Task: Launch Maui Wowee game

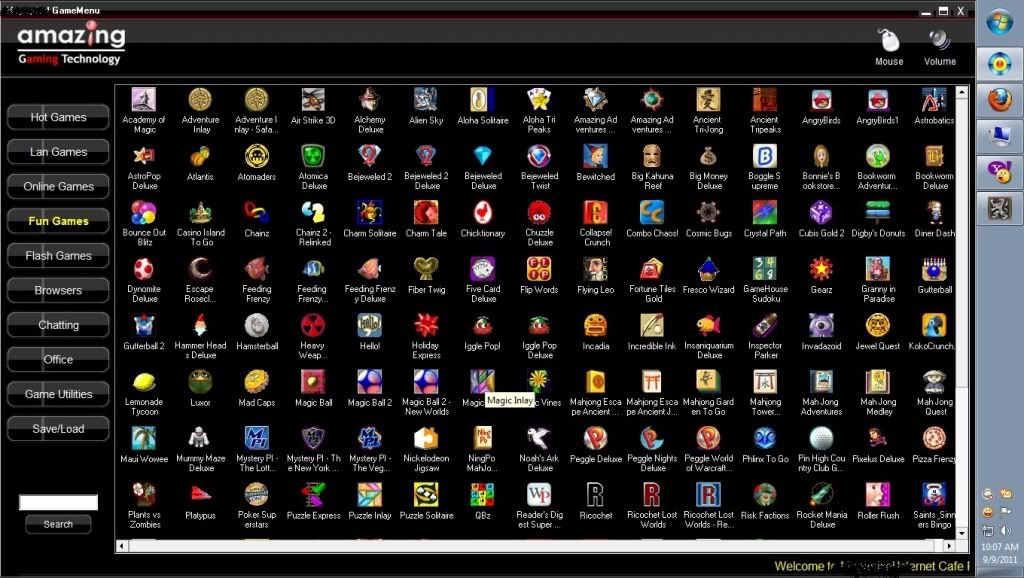Action: [x=144, y=439]
